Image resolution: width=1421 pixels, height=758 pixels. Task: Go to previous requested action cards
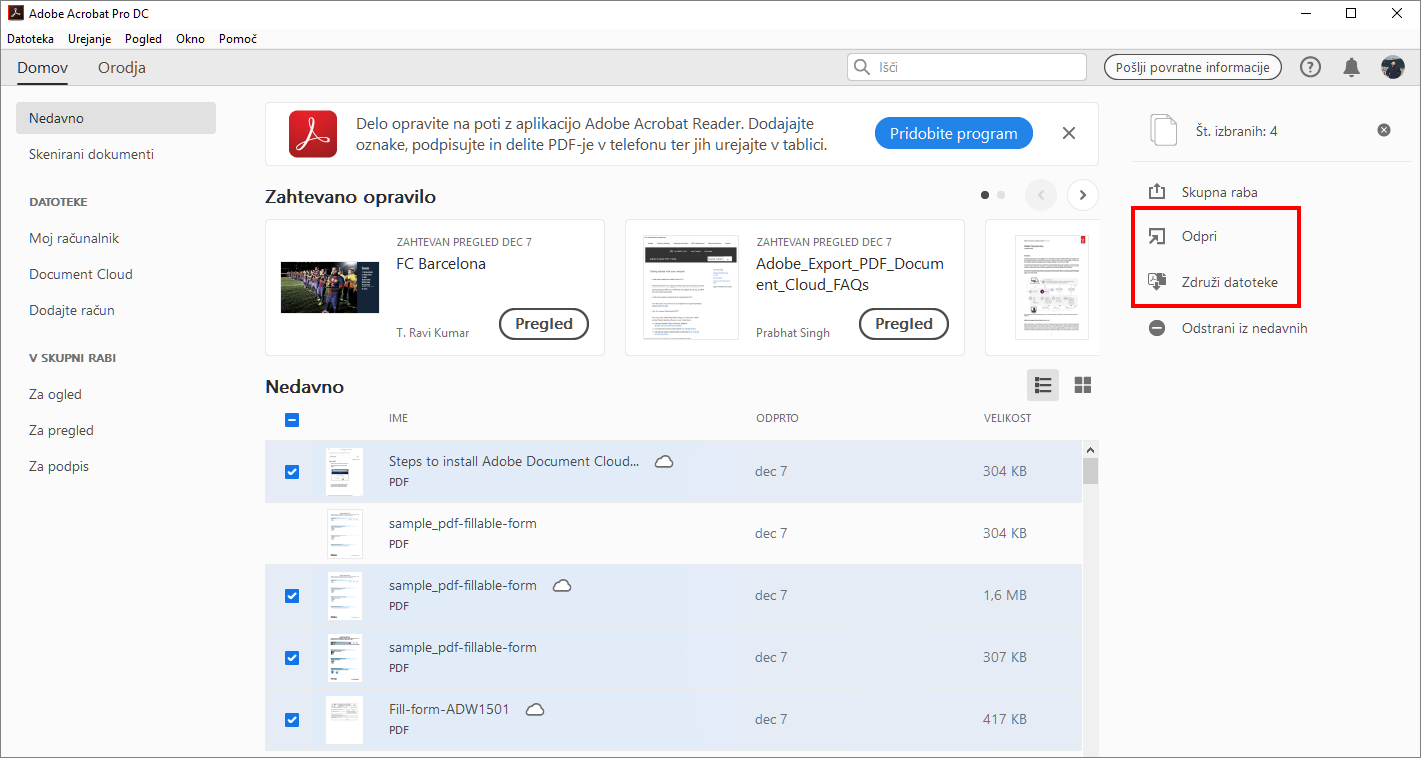(x=1041, y=195)
